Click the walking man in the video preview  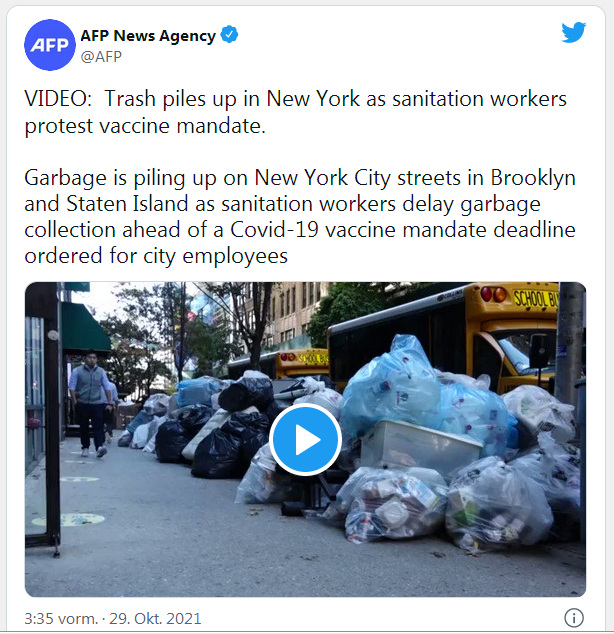[90, 404]
